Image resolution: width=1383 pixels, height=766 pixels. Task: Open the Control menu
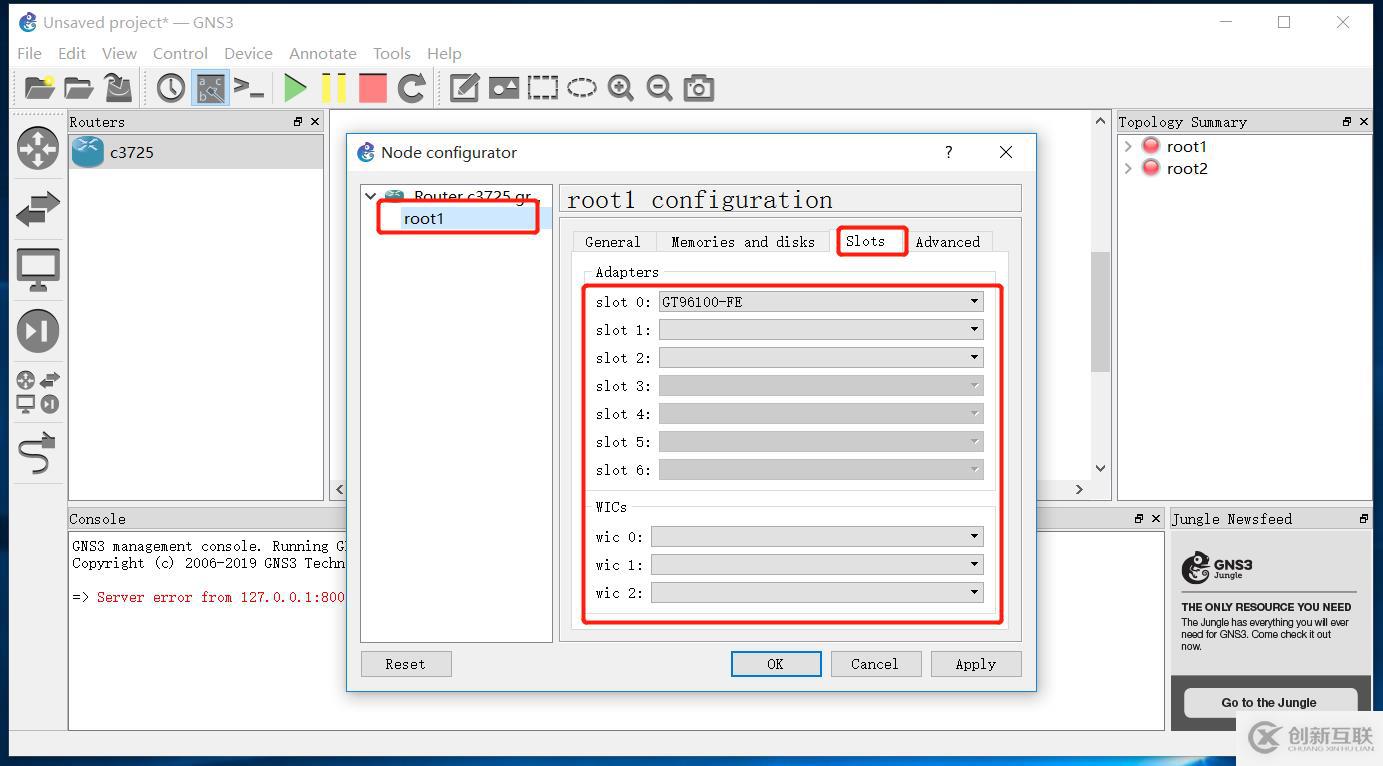(x=180, y=54)
